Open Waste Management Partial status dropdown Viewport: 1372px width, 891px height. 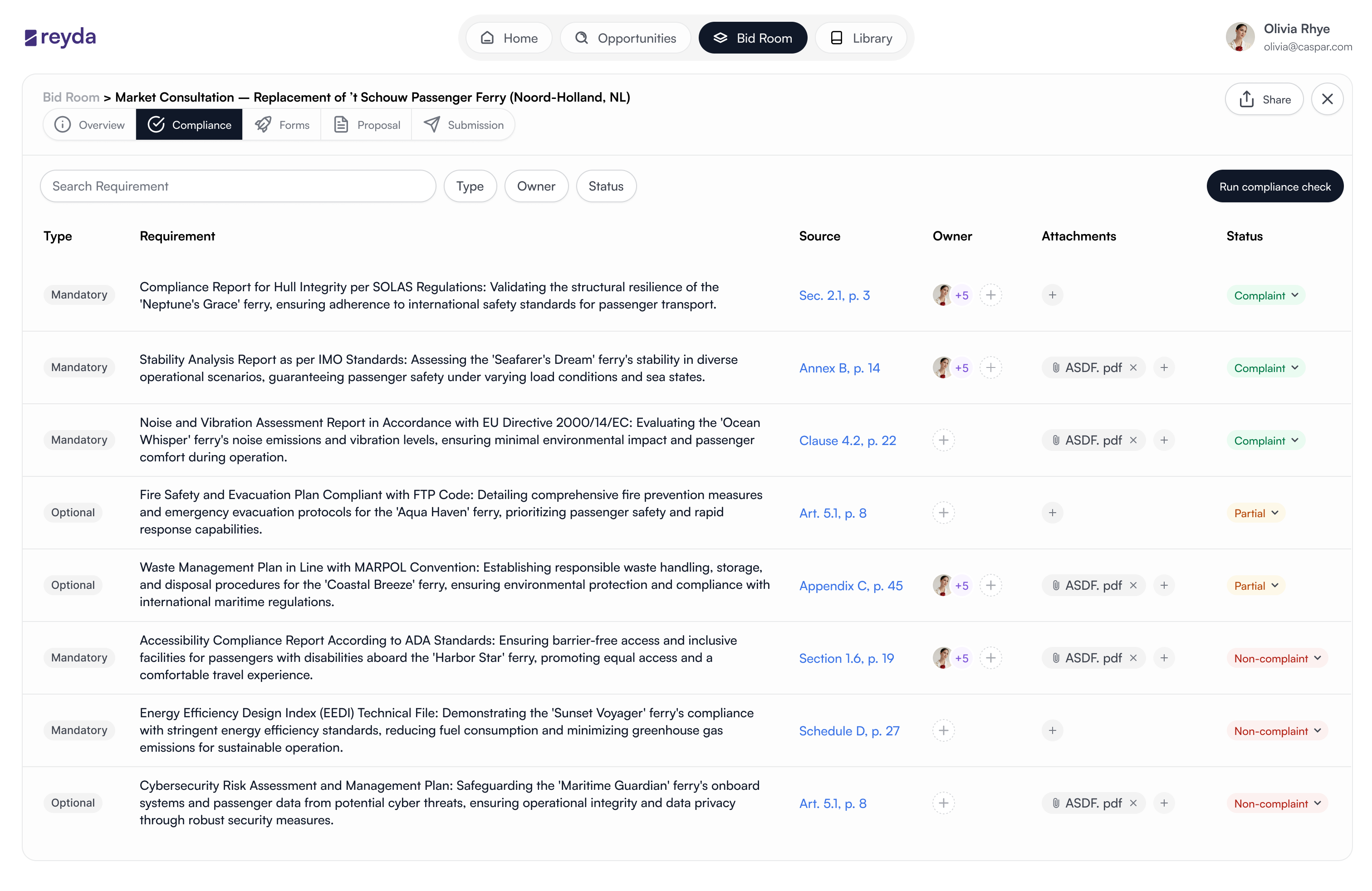(1256, 586)
